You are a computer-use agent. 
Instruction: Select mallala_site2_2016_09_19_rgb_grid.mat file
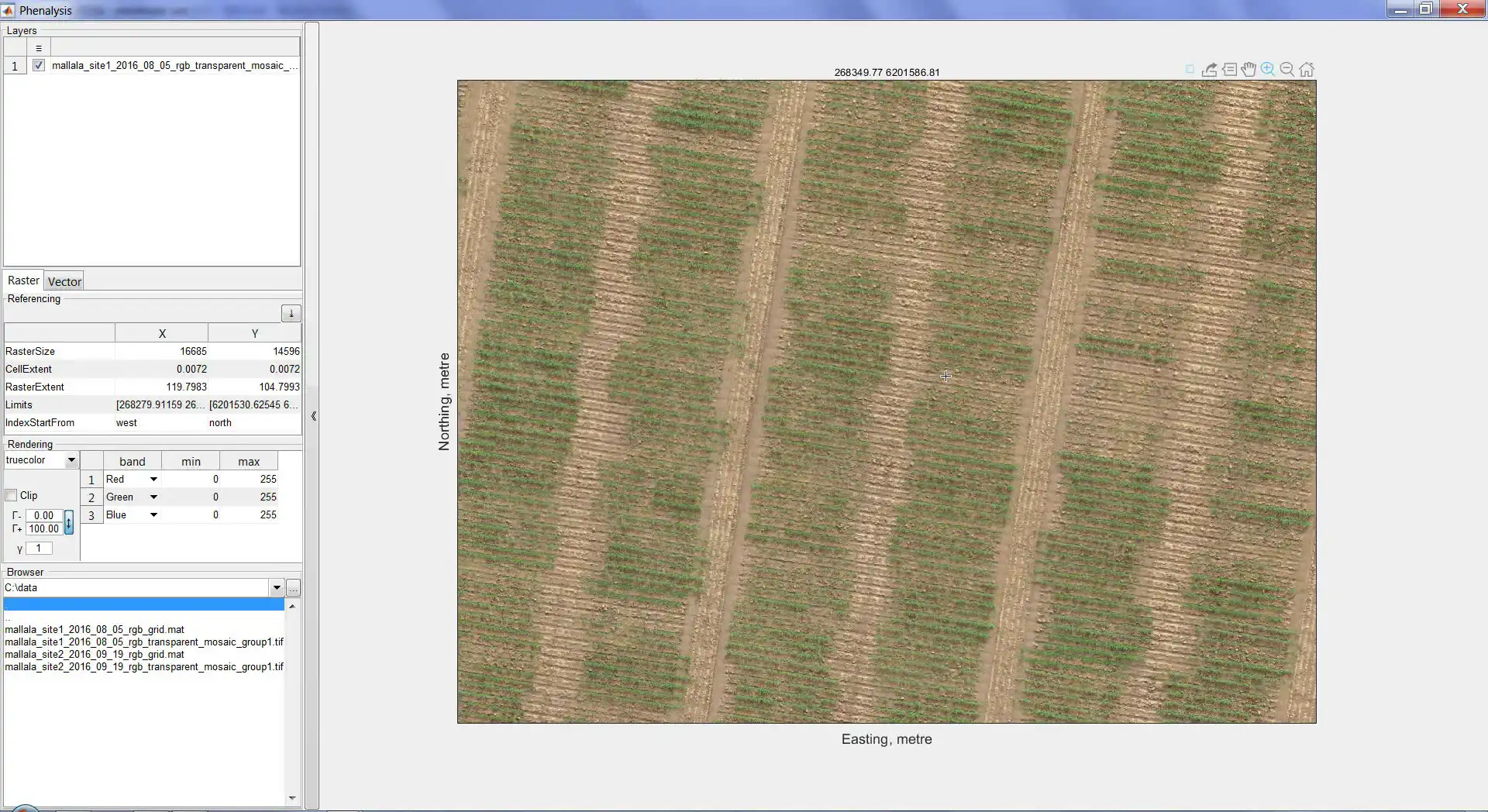pyautogui.click(x=95, y=655)
